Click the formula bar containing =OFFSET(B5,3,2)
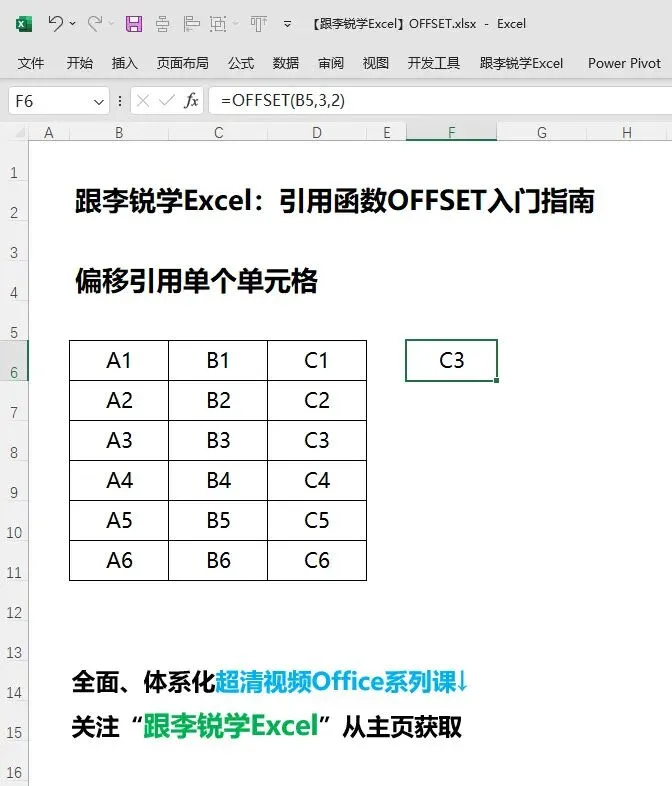The height and width of the screenshot is (786, 672). 440,101
